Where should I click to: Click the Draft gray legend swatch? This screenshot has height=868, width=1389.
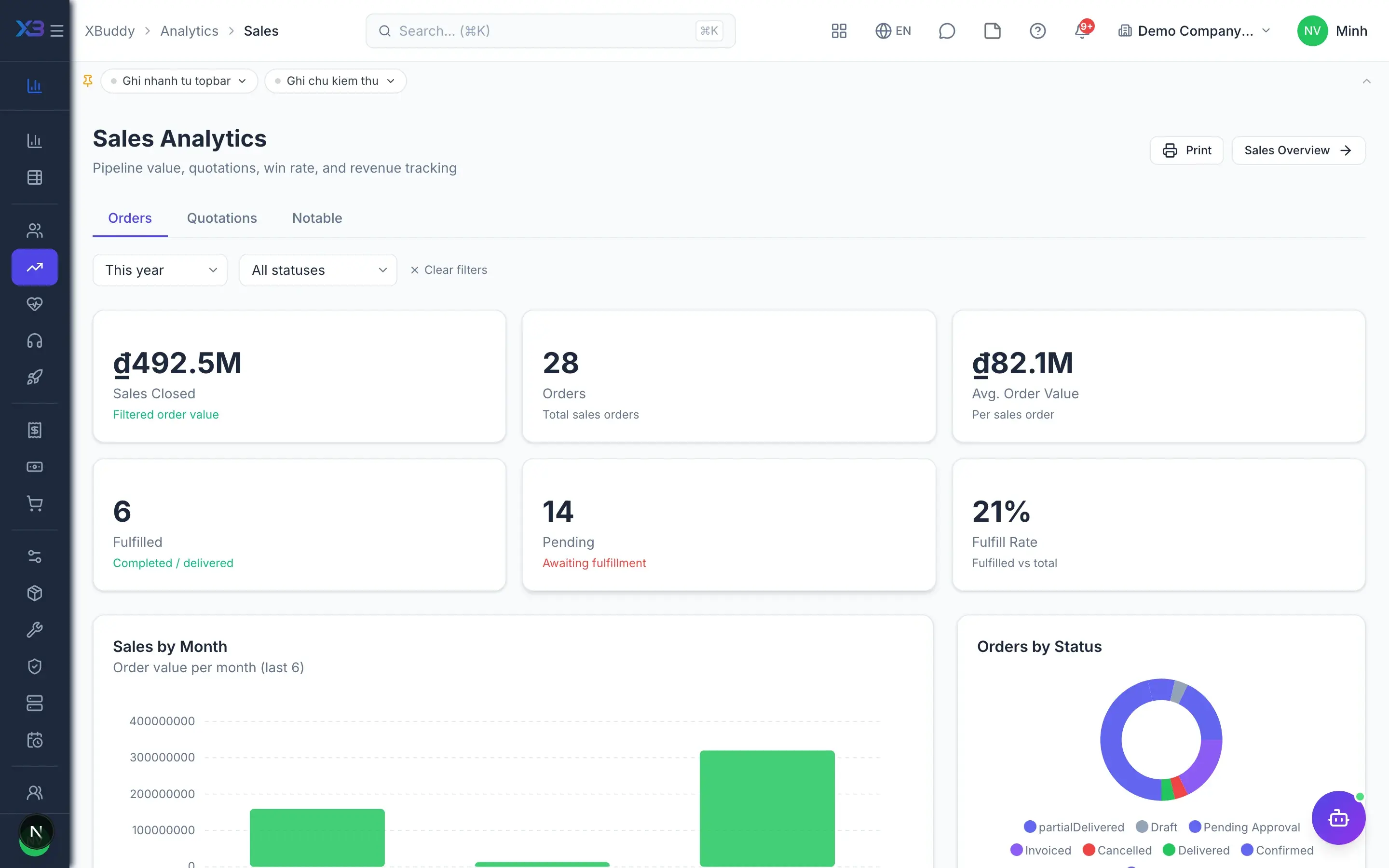tap(1142, 827)
